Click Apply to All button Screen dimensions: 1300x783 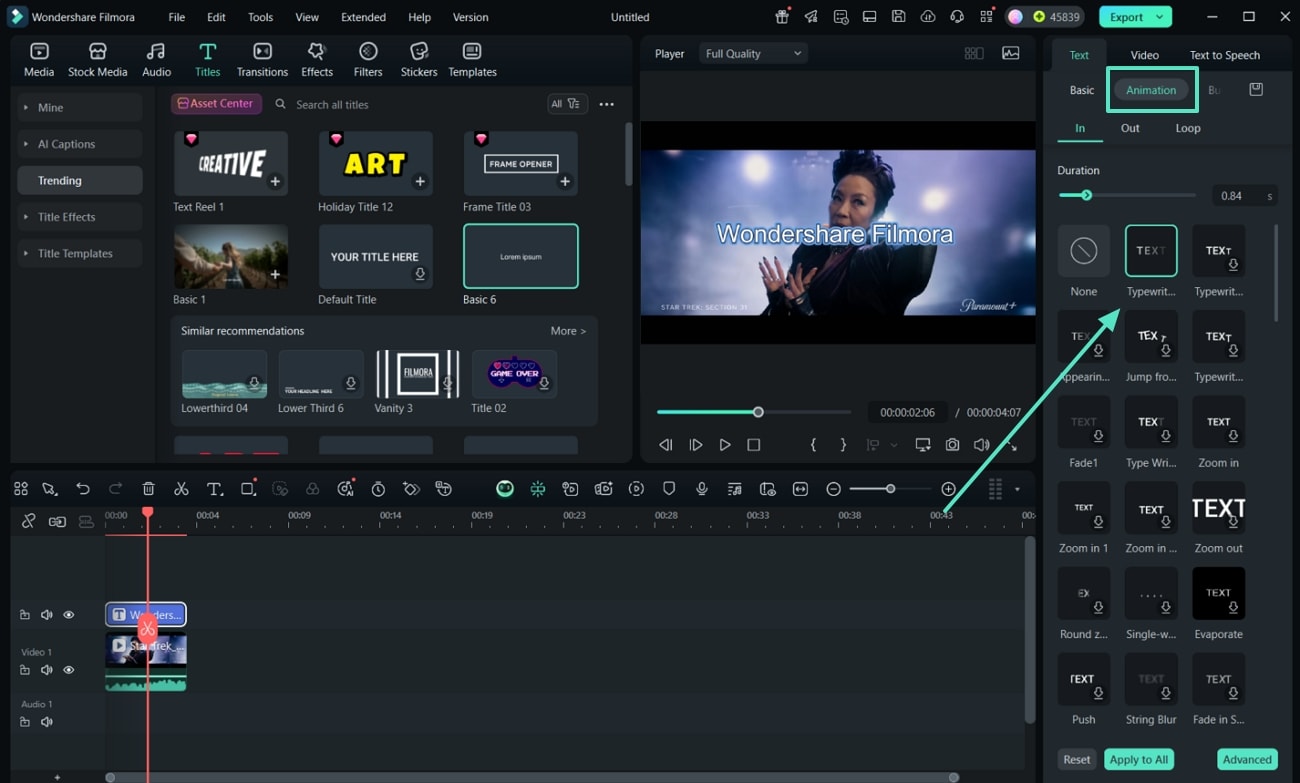(1139, 760)
